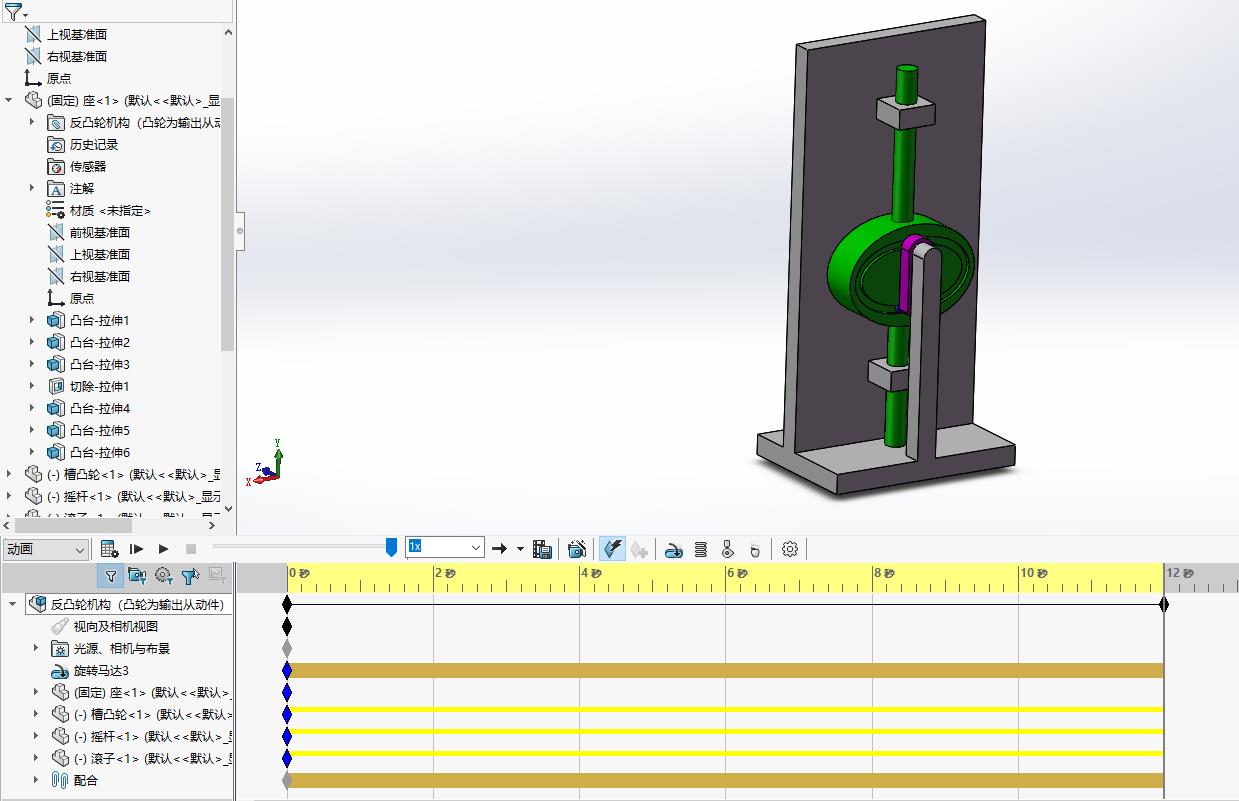Viewport: 1239px width, 801px height.
Task: Click the 旋转马达3 blue keyframe diamond
Action: pyautogui.click(x=287, y=670)
